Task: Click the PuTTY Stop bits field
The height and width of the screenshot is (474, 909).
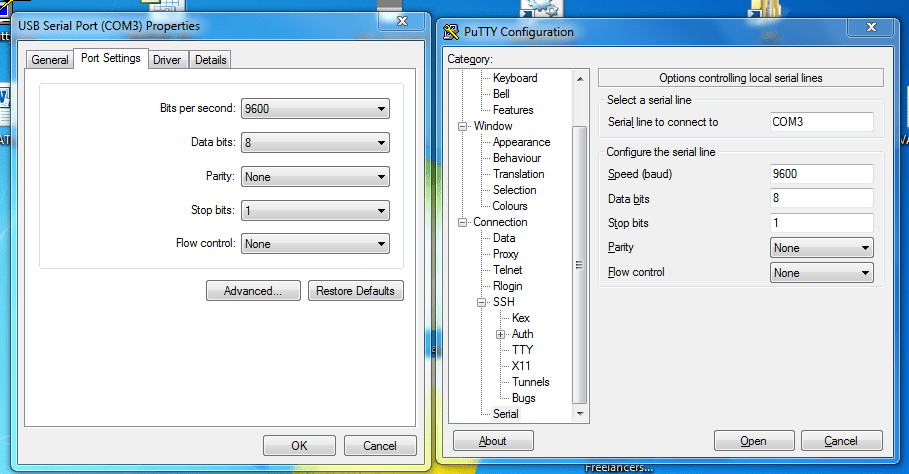Action: click(x=821, y=223)
